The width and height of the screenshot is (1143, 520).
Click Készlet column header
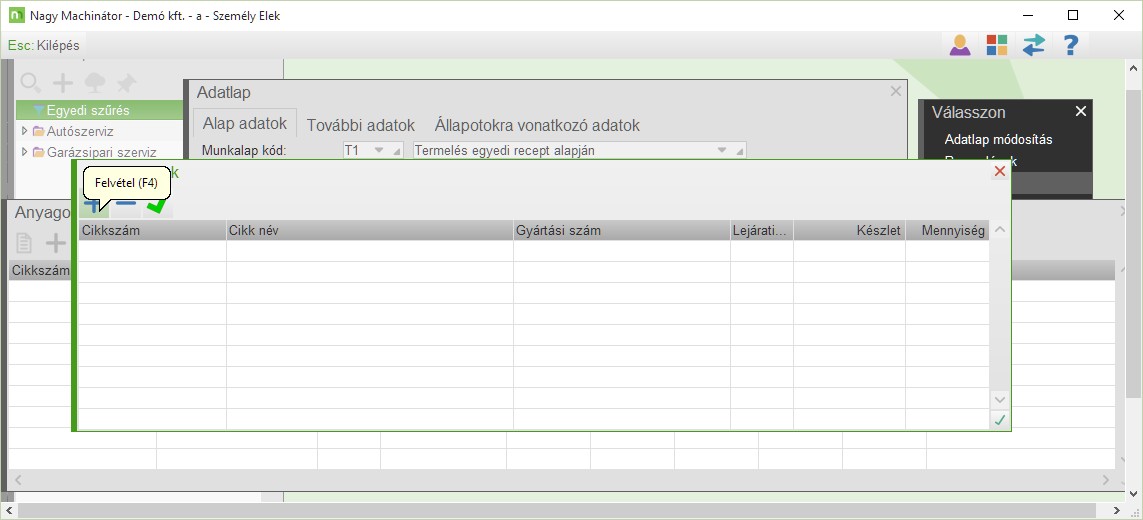tap(849, 230)
